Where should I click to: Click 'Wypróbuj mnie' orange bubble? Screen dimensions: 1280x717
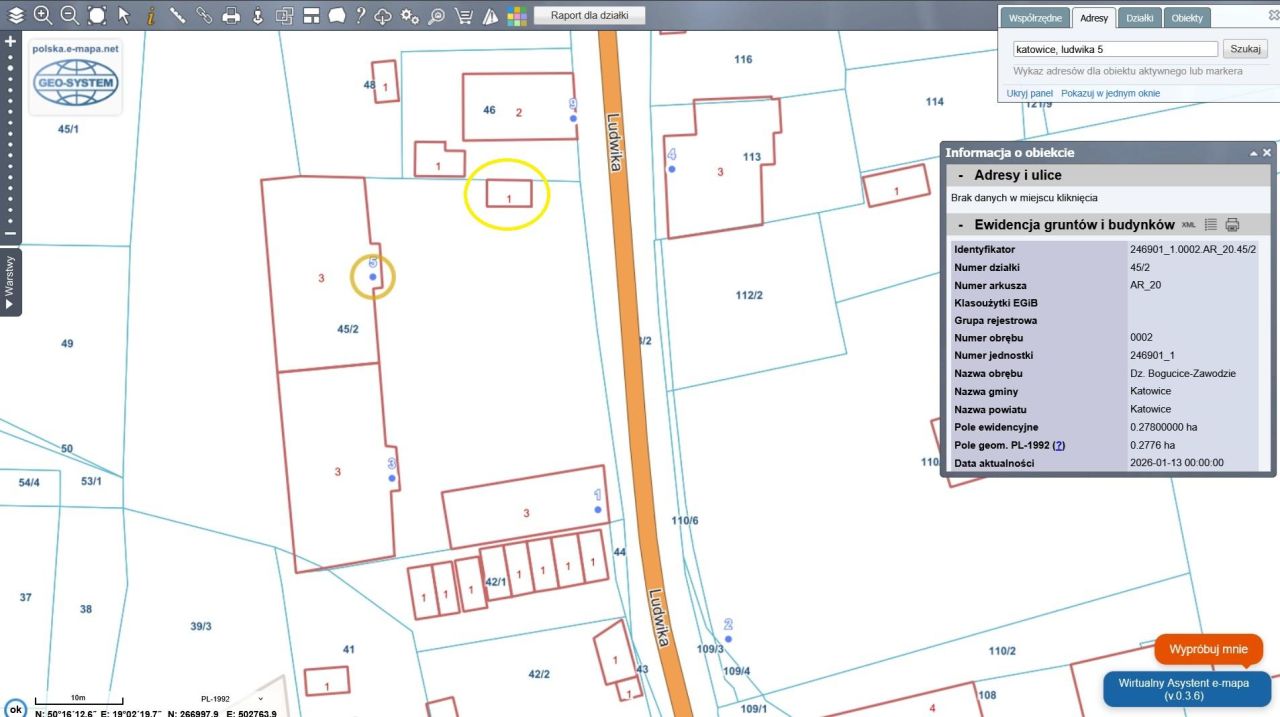[x=1208, y=649]
